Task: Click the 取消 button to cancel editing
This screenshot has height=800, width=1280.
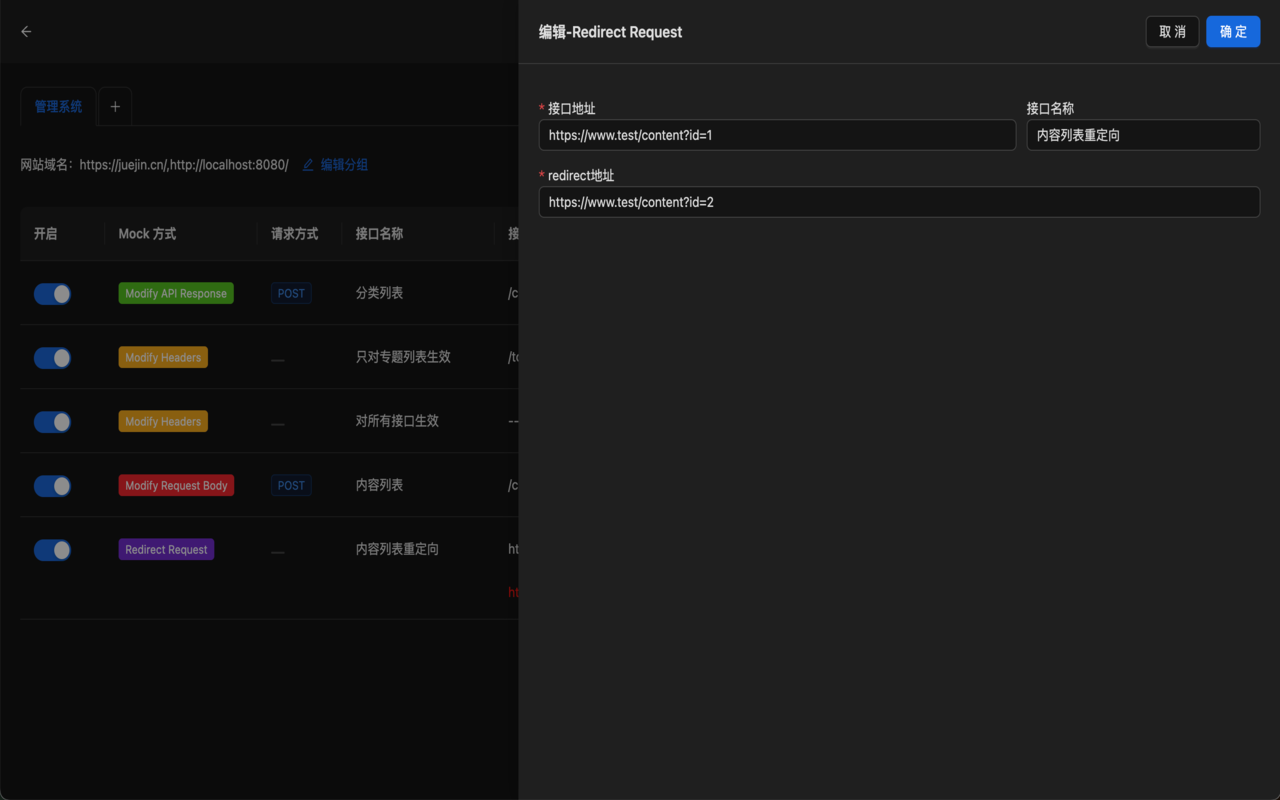Action: click(1172, 31)
